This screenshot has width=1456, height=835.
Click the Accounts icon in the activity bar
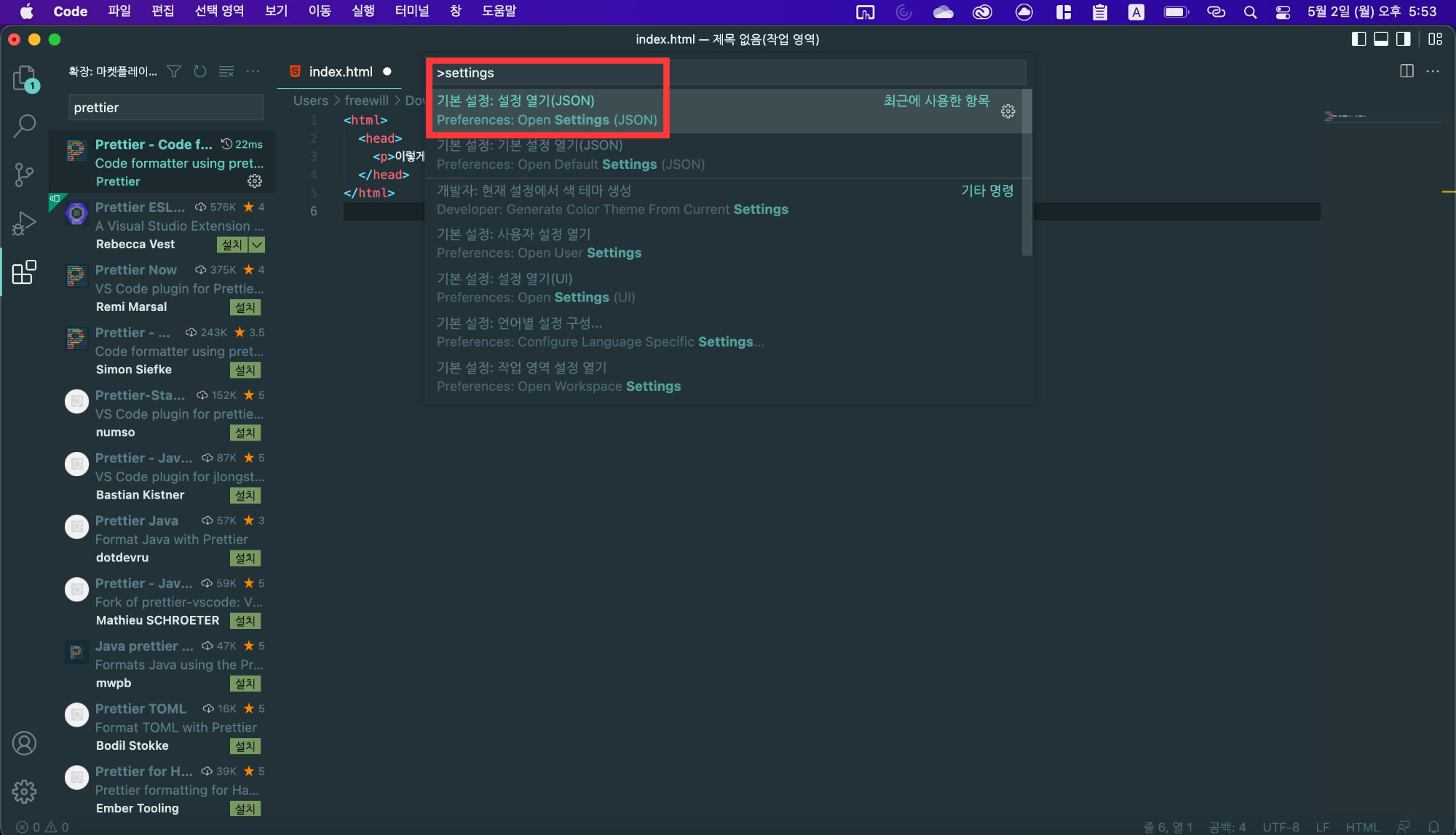[24, 743]
